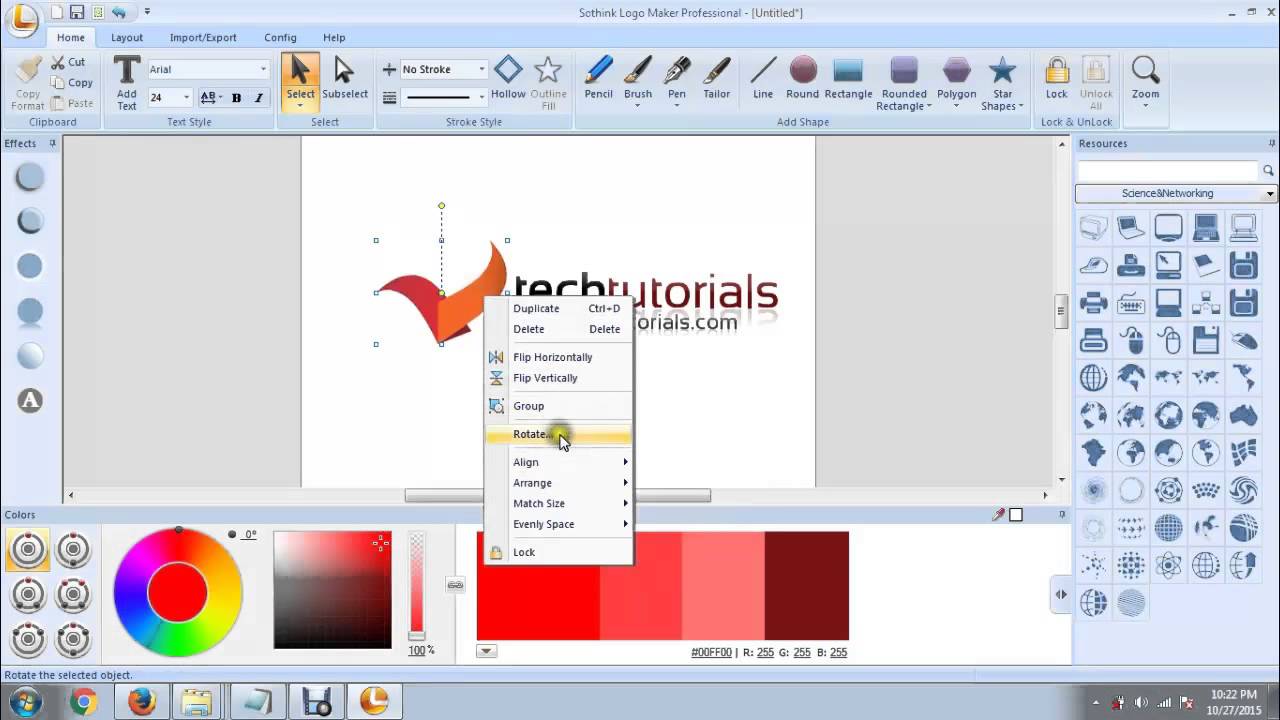Open the stroke line style dropdown
Image resolution: width=1280 pixels, height=720 pixels.
click(x=481, y=97)
